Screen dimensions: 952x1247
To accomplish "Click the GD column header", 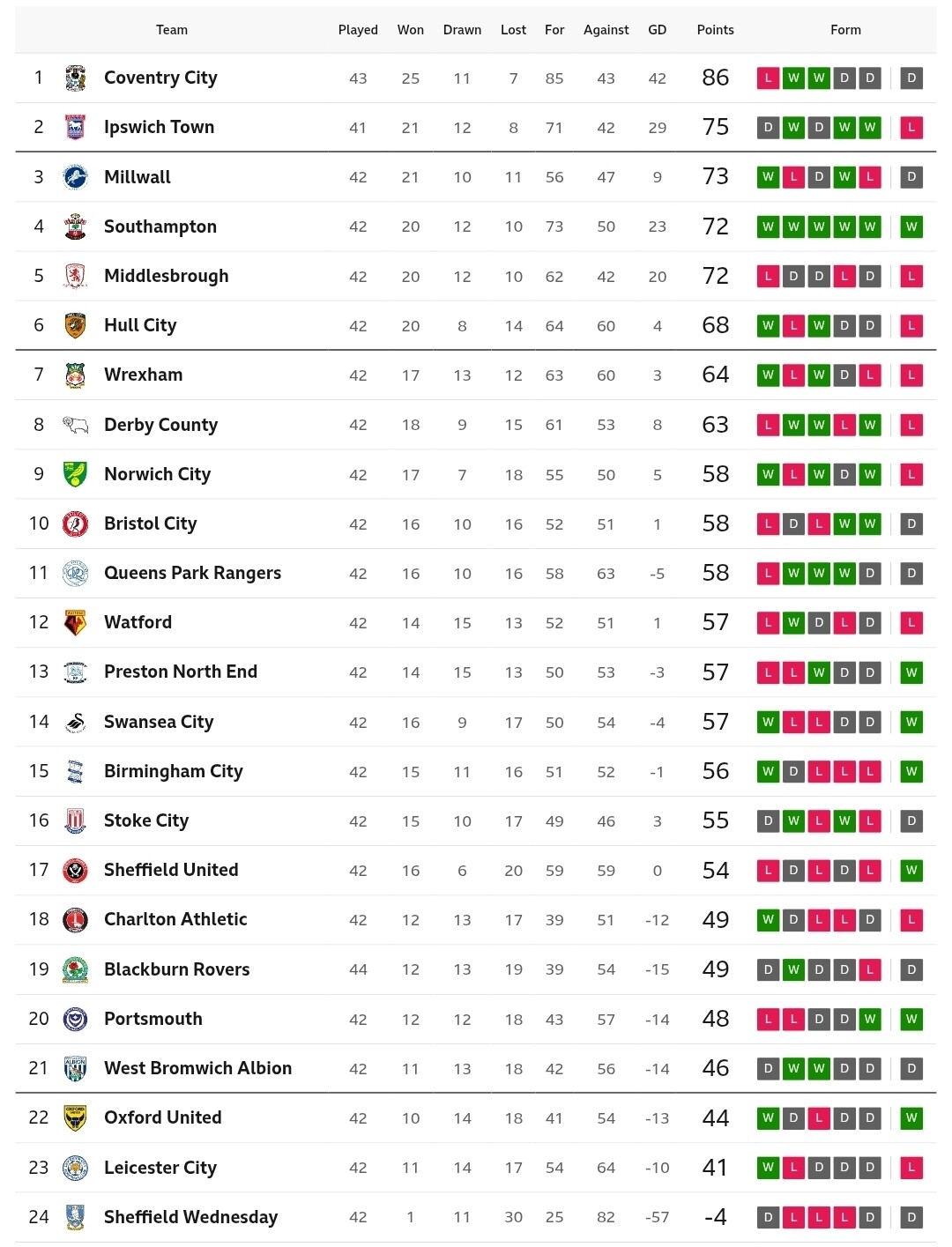I will 658,30.
